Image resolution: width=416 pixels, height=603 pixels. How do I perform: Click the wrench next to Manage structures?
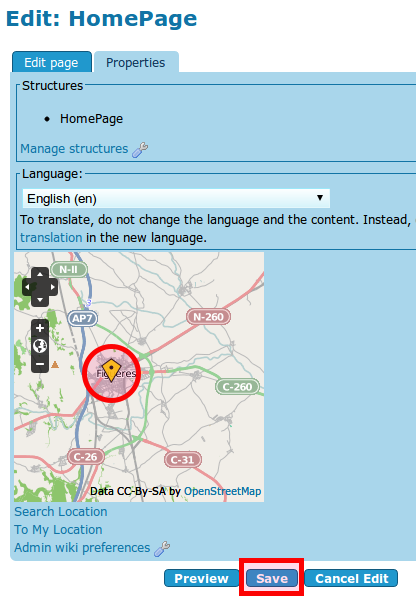(140, 150)
